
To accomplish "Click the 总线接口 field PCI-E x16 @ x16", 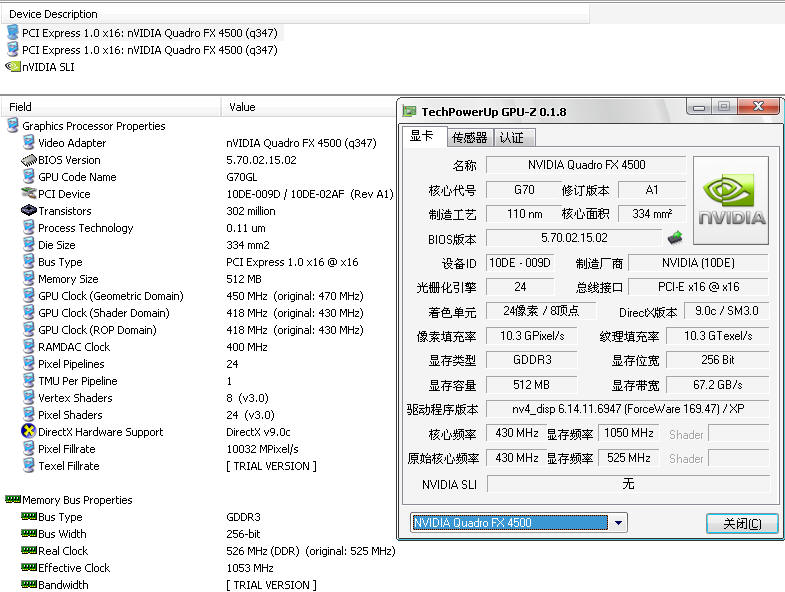I will click(x=698, y=287).
